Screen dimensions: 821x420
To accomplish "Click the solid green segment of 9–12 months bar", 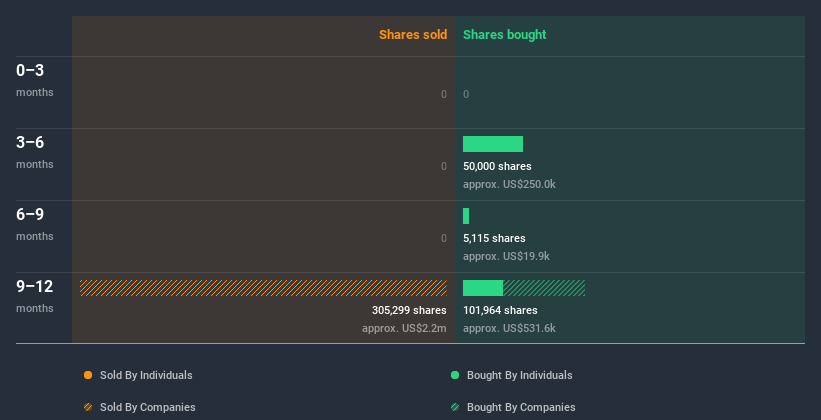I will point(483,288).
